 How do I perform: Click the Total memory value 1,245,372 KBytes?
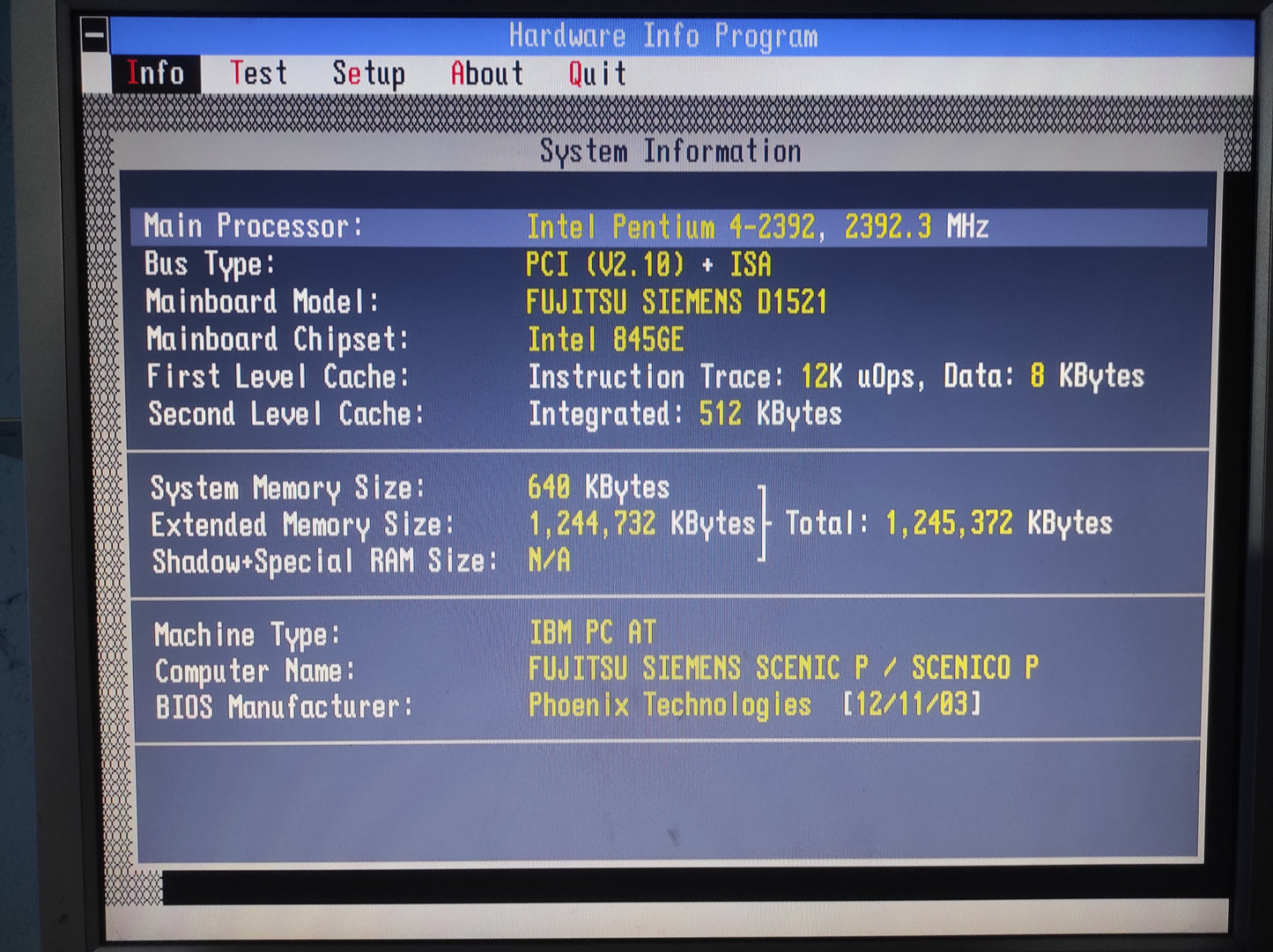[998, 523]
